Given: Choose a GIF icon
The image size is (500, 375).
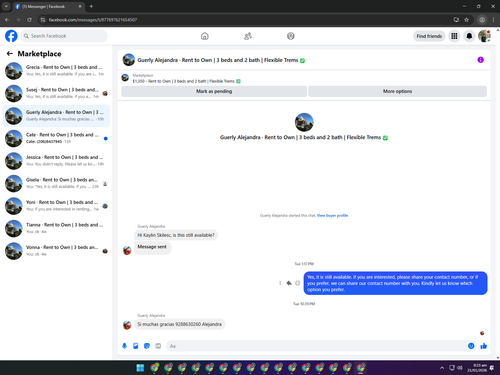Looking at the screenshot, I should pos(158,346).
